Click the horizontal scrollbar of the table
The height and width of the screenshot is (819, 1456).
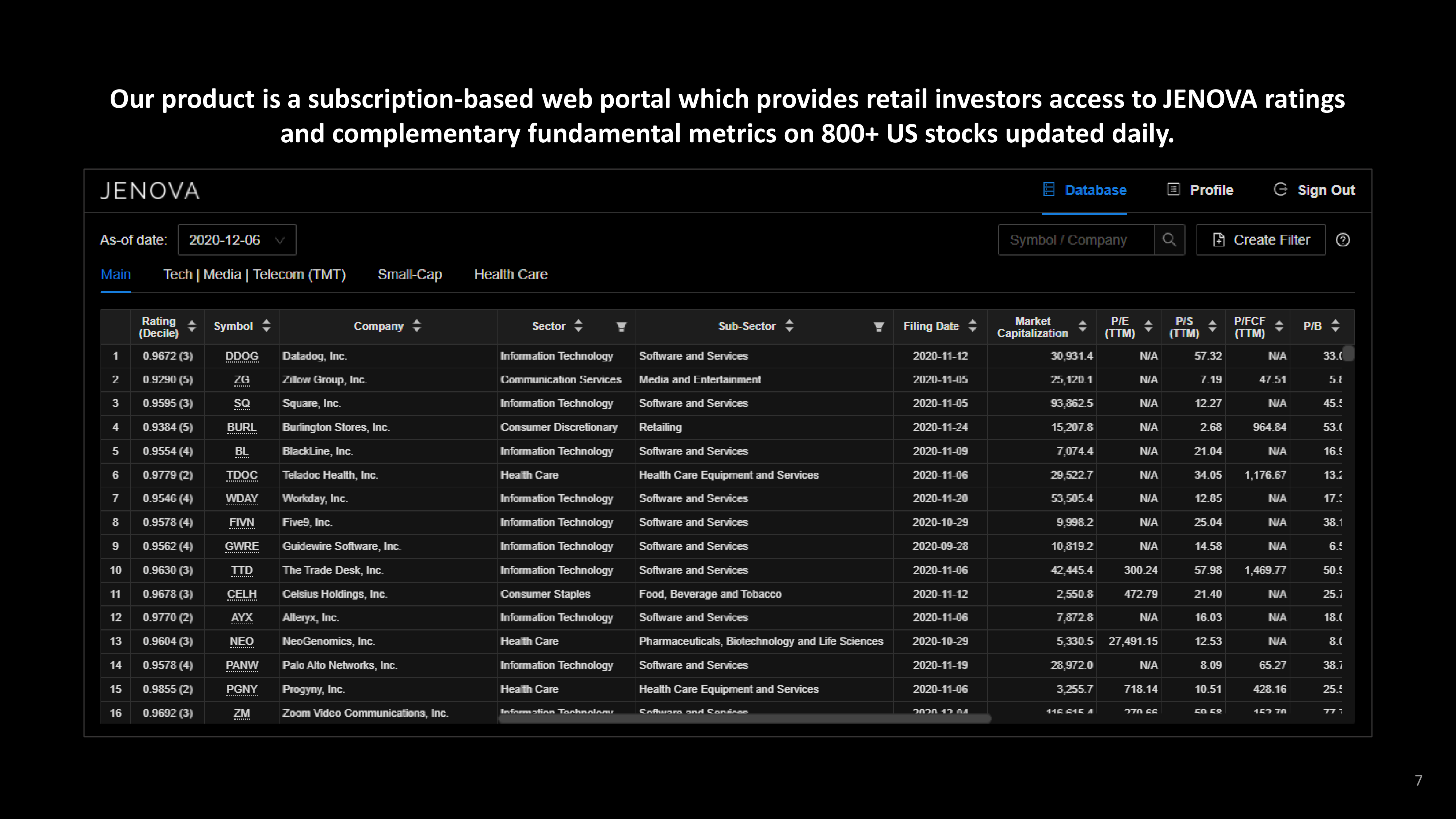point(744,719)
